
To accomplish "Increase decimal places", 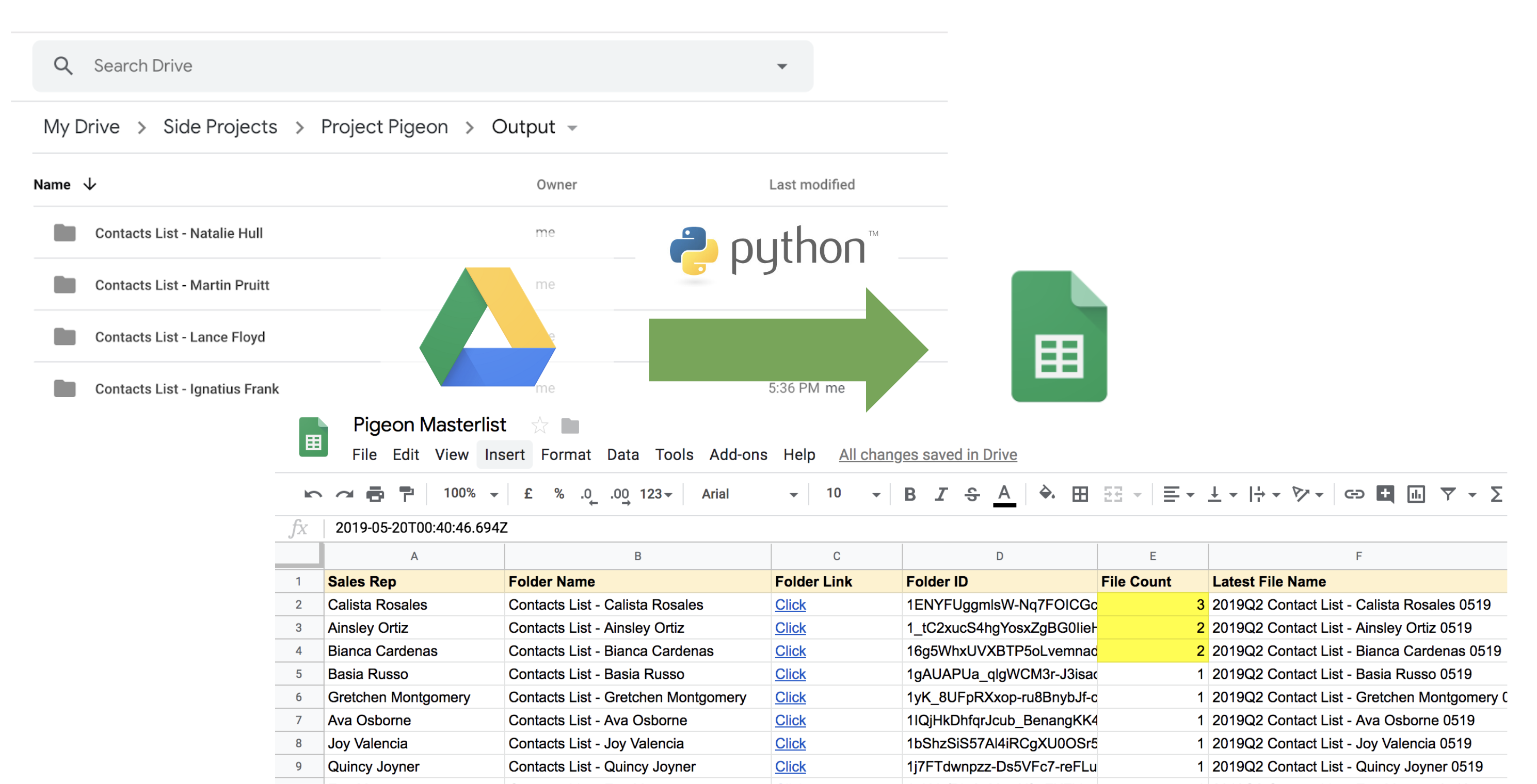I will (620, 495).
